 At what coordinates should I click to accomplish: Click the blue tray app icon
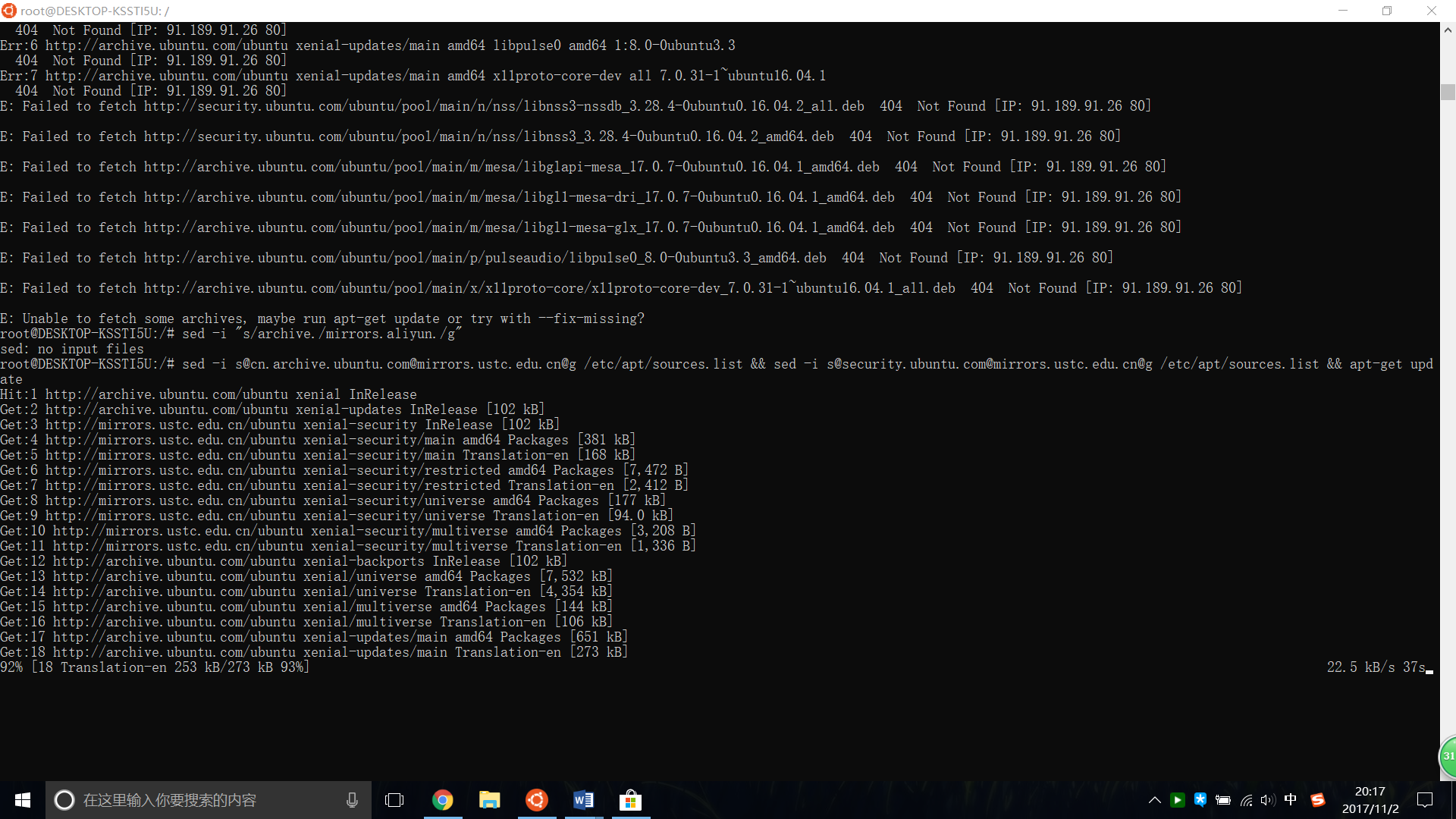click(x=1200, y=799)
